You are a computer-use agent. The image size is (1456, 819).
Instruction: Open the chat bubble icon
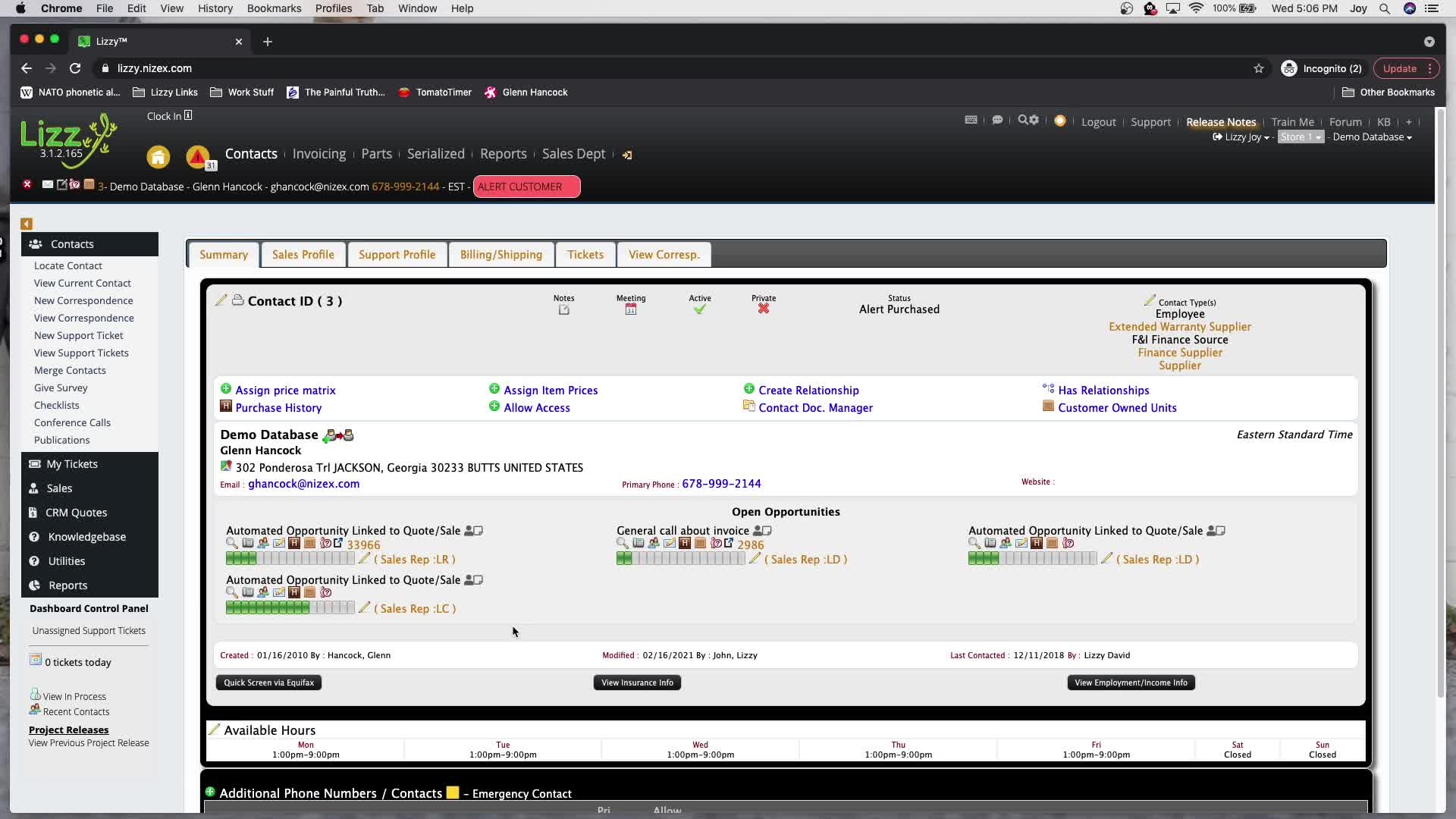[x=997, y=120]
